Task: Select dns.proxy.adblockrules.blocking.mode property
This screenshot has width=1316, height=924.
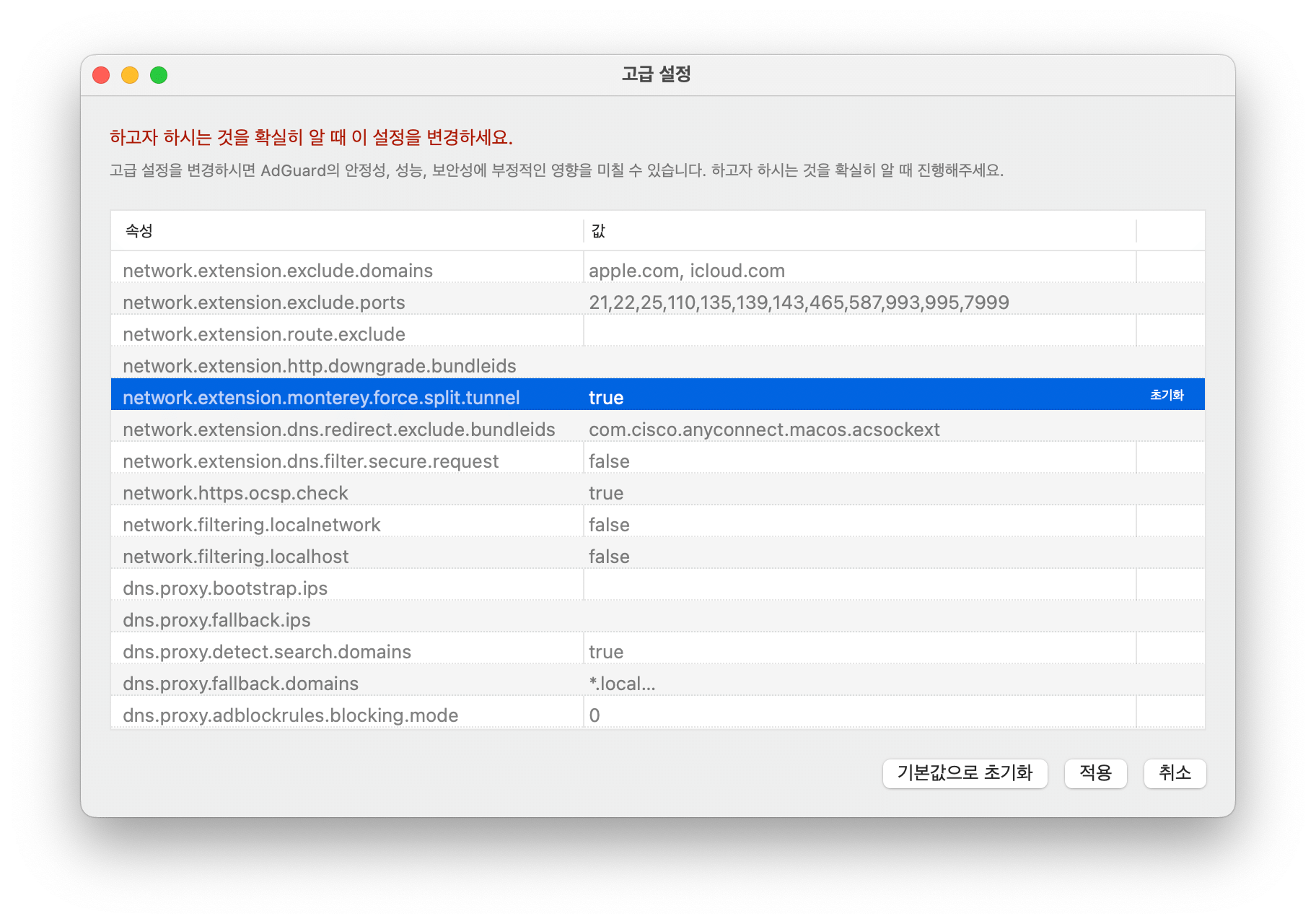Action: click(291, 715)
